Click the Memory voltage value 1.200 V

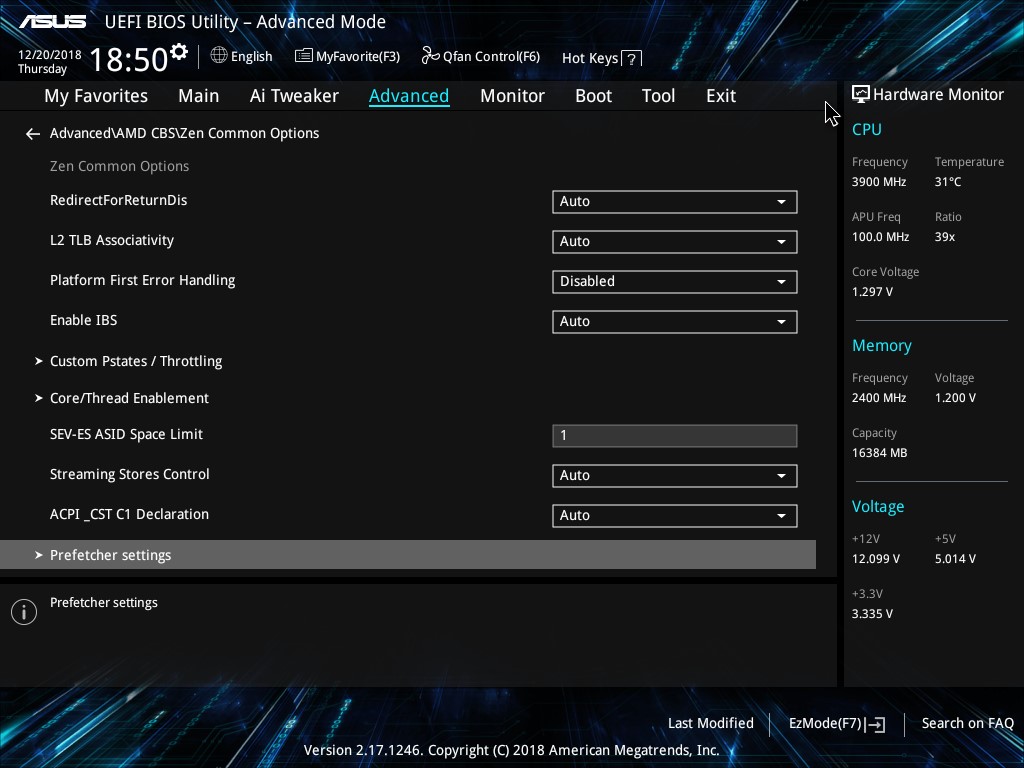point(955,398)
